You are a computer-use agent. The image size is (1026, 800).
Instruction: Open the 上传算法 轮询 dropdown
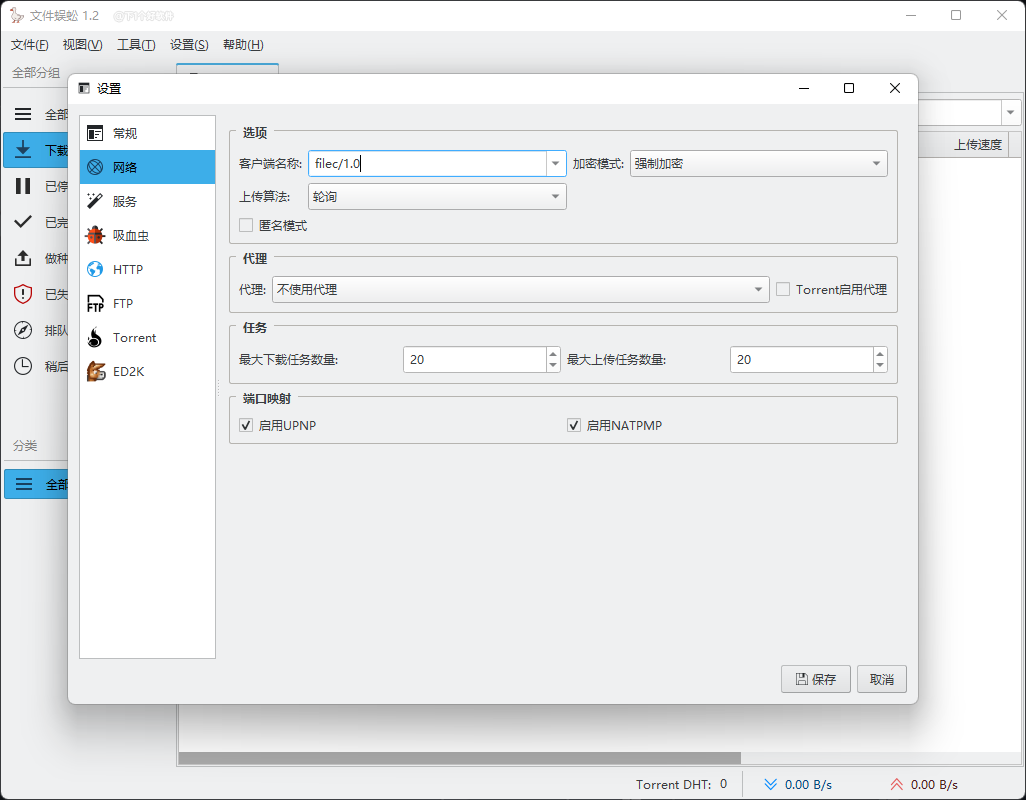437,196
